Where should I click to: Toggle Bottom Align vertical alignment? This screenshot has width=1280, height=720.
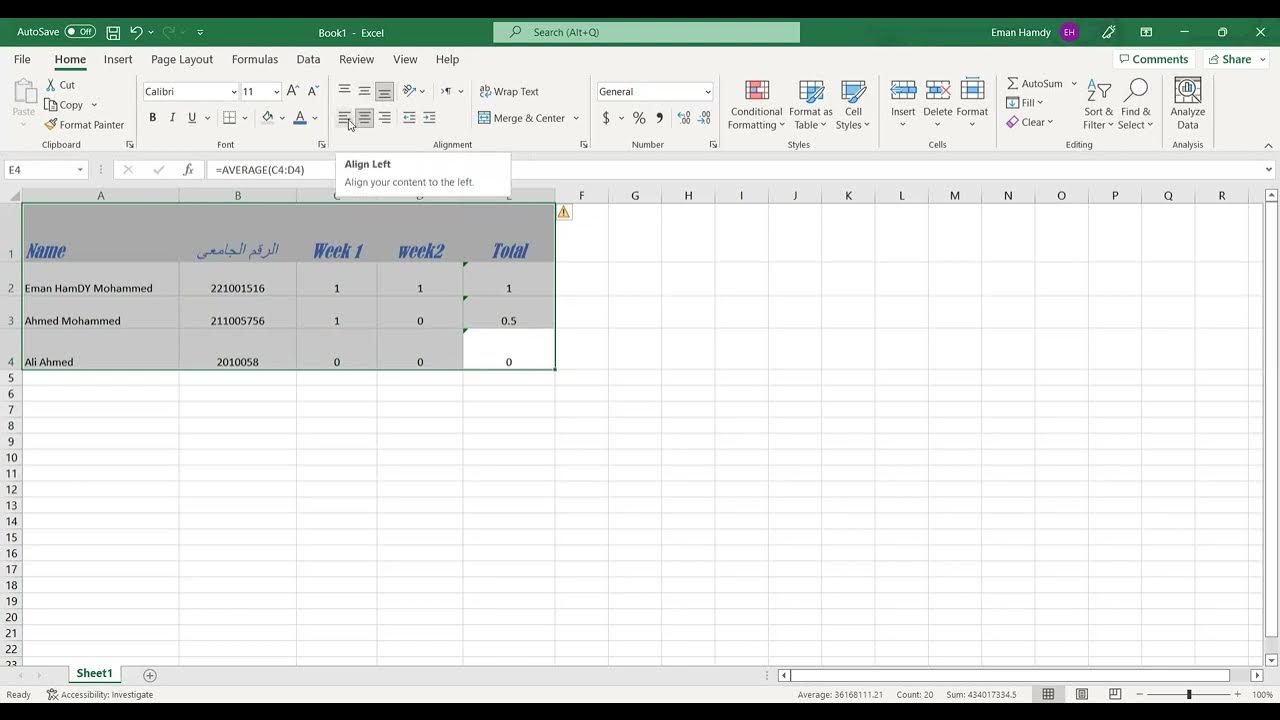pos(384,91)
